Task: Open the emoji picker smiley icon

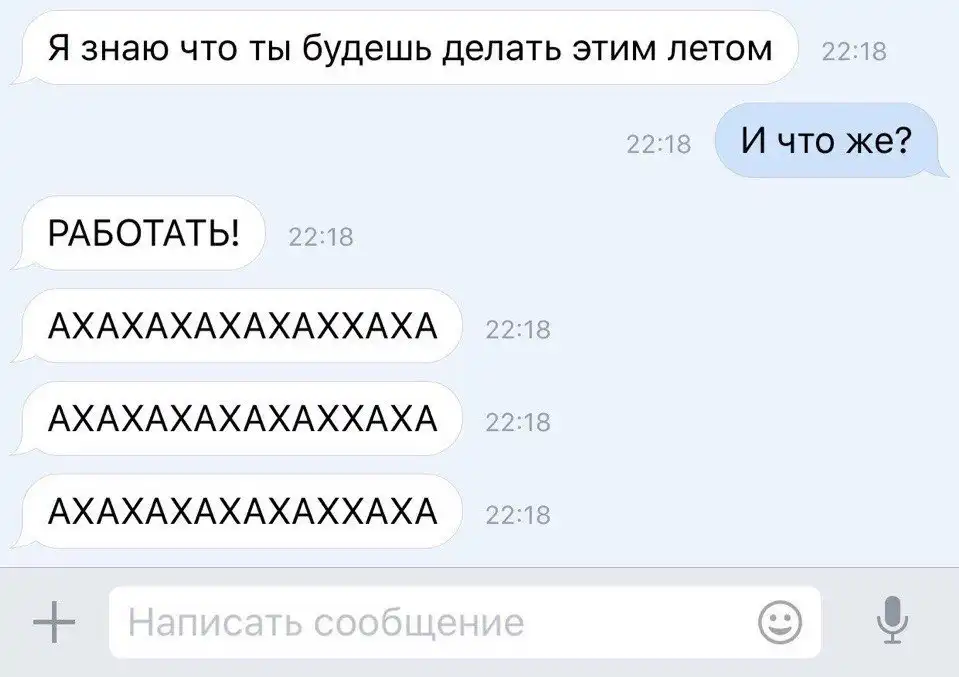Action: (780, 622)
